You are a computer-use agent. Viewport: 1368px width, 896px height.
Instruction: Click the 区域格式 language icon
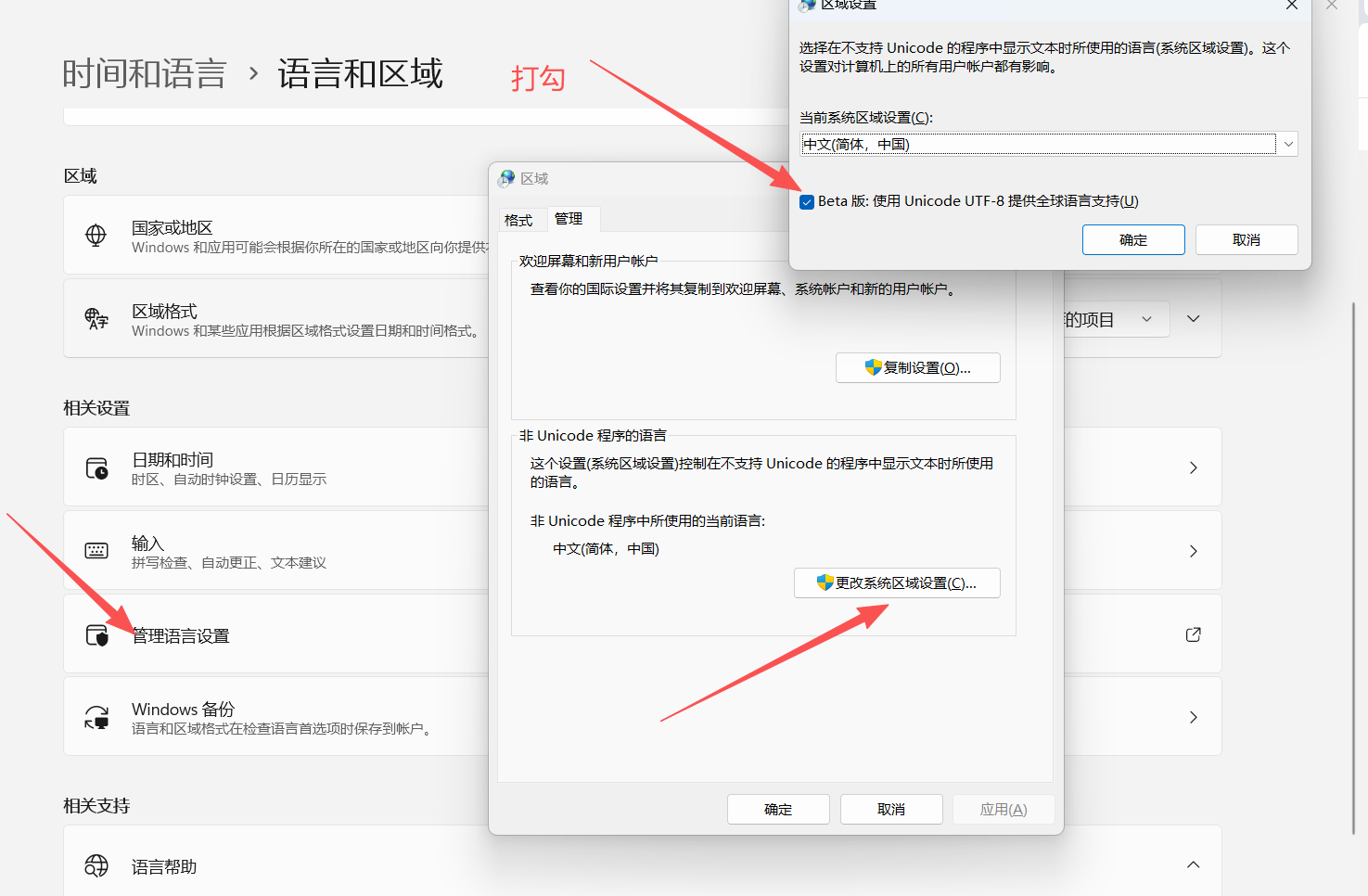tap(96, 319)
